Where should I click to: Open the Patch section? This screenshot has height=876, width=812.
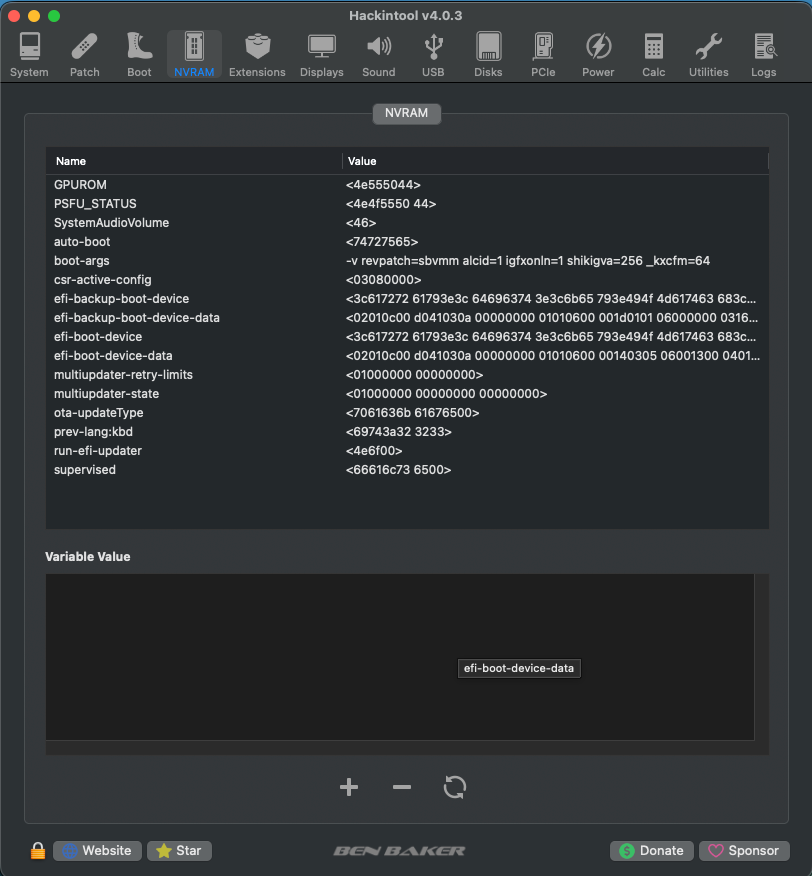[x=84, y=55]
